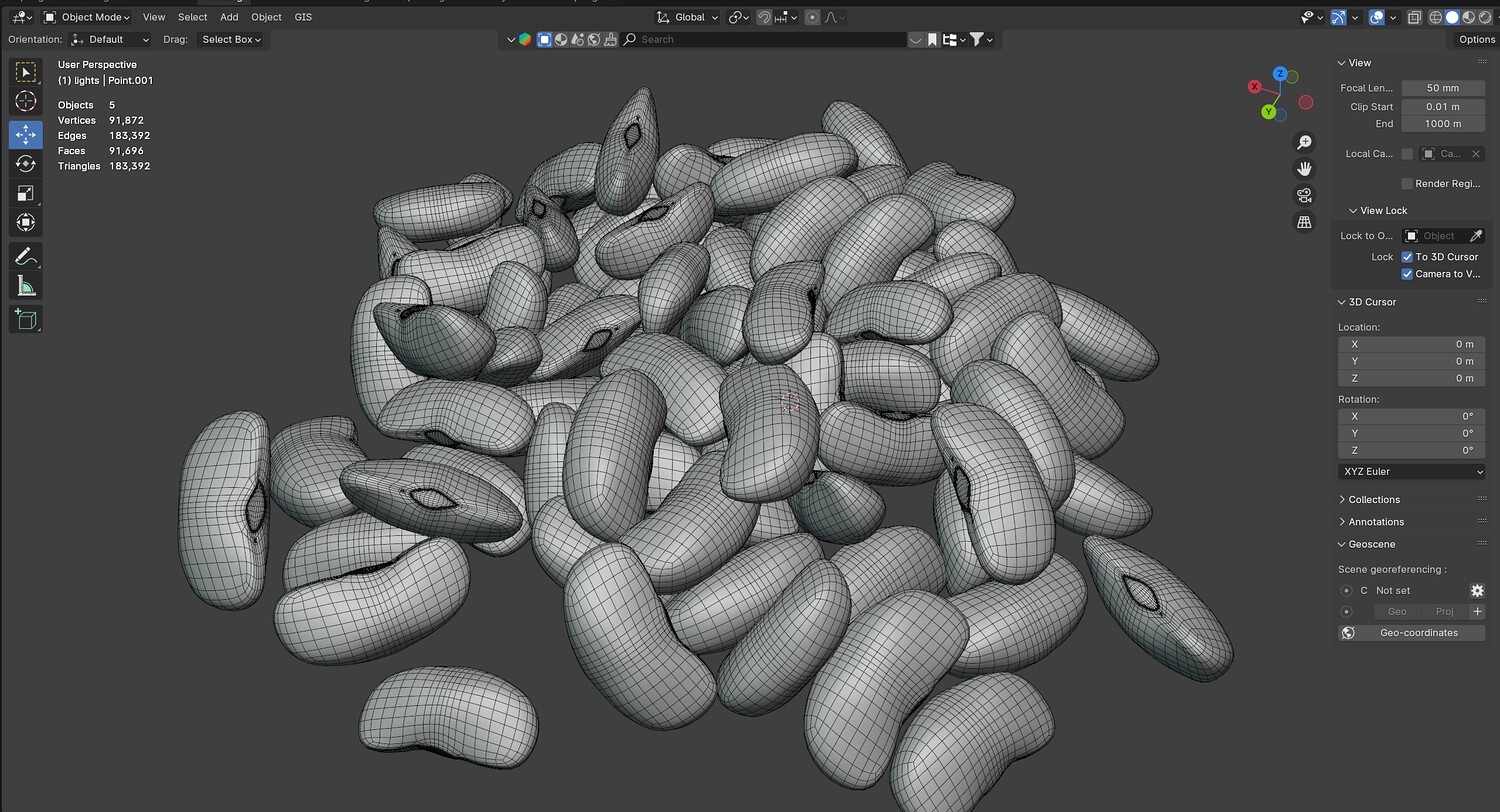
Task: Open the Orientation Default dropdown
Action: (110, 39)
